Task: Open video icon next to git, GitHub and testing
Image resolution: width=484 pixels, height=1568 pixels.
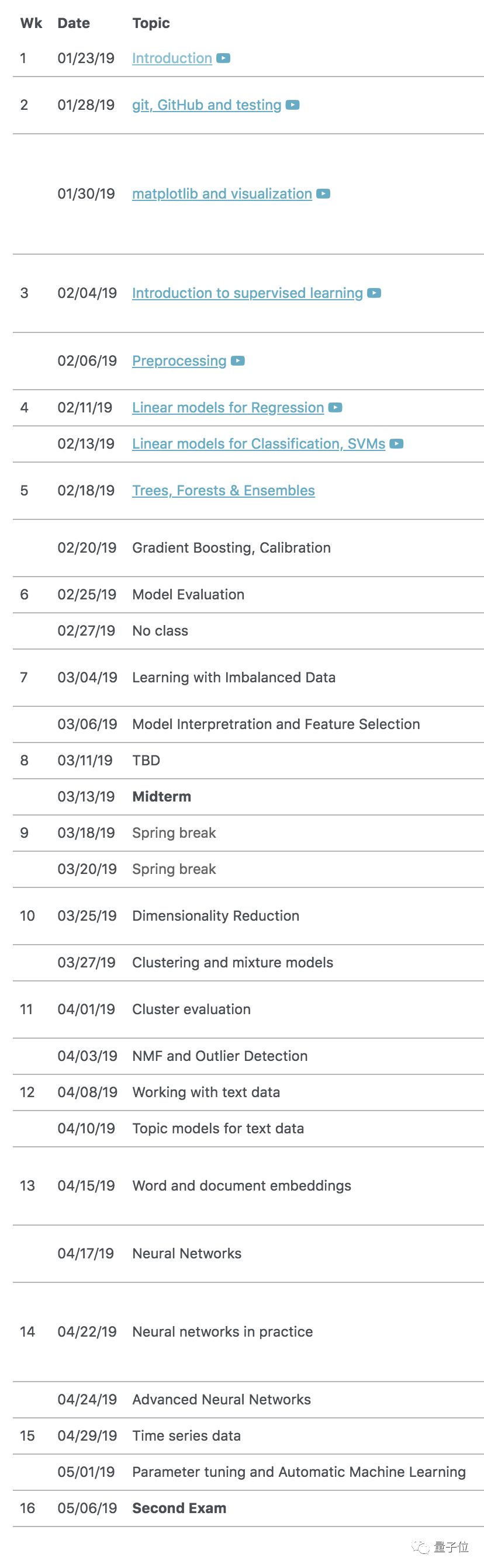Action: point(293,105)
